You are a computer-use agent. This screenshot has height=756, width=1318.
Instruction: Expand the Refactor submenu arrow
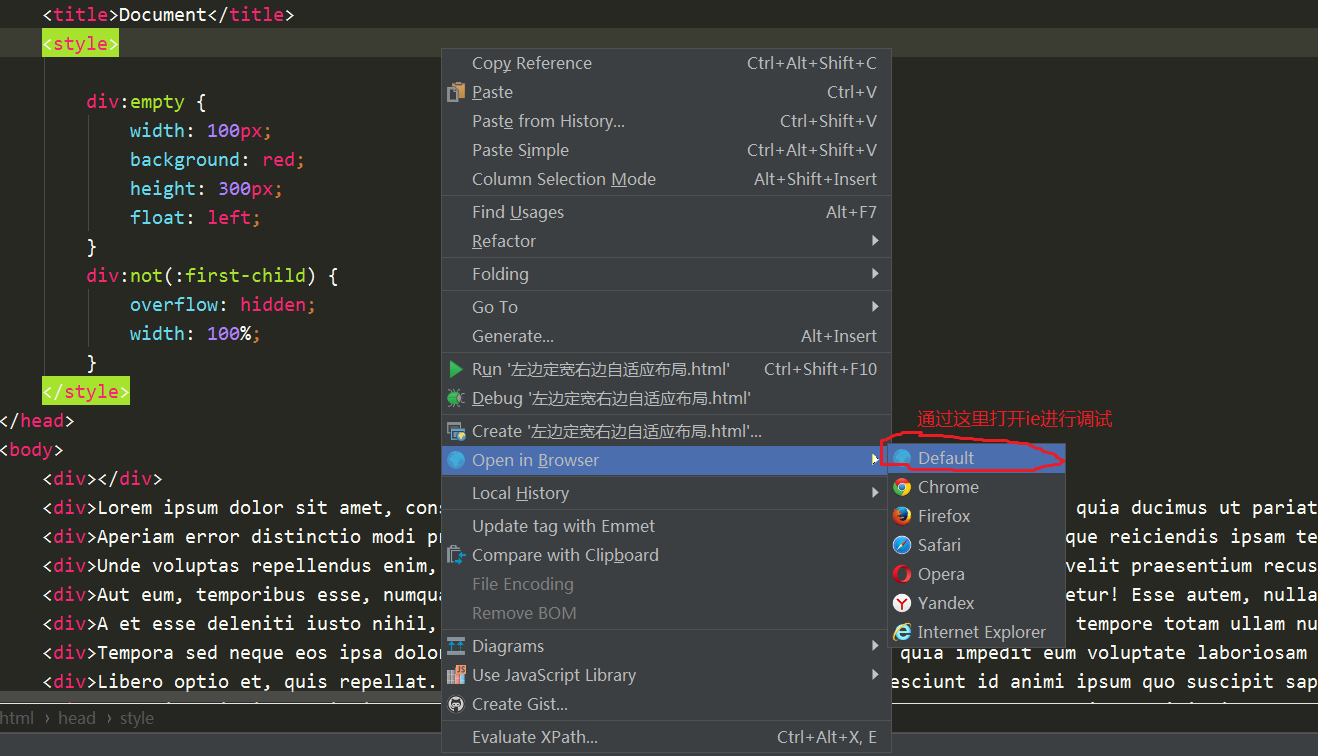click(x=875, y=241)
